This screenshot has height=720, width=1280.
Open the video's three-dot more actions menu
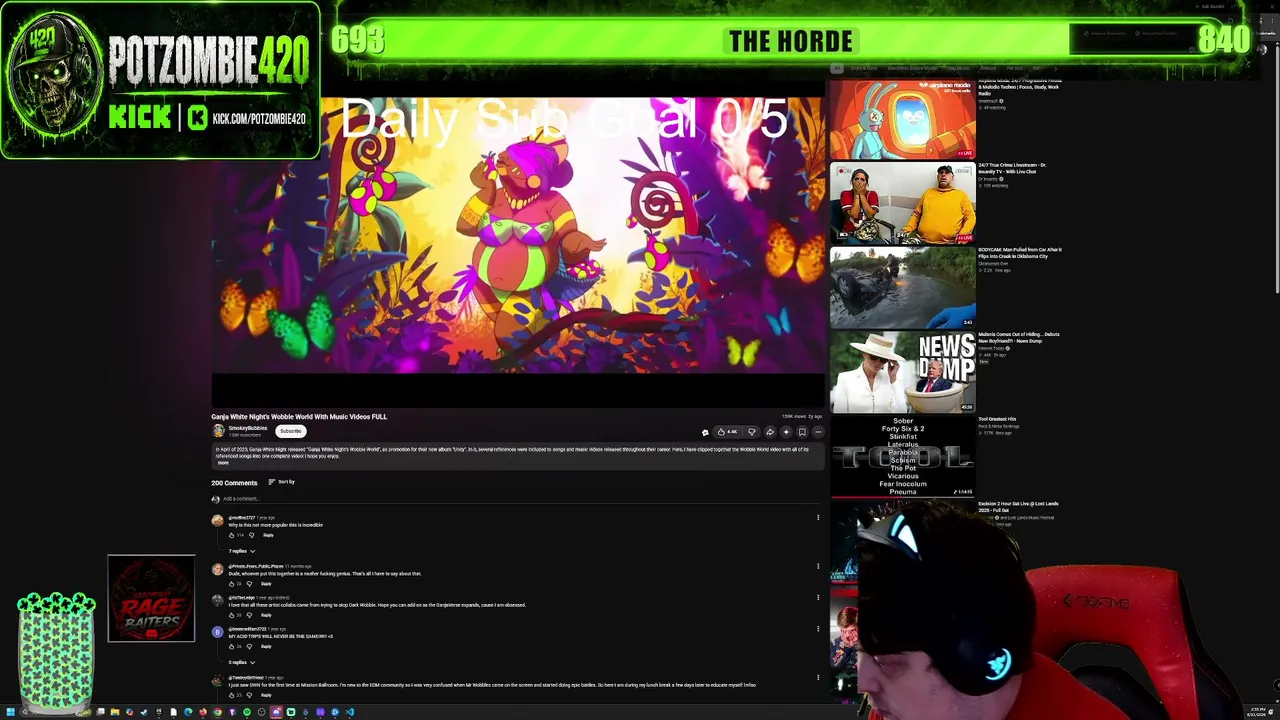click(818, 432)
